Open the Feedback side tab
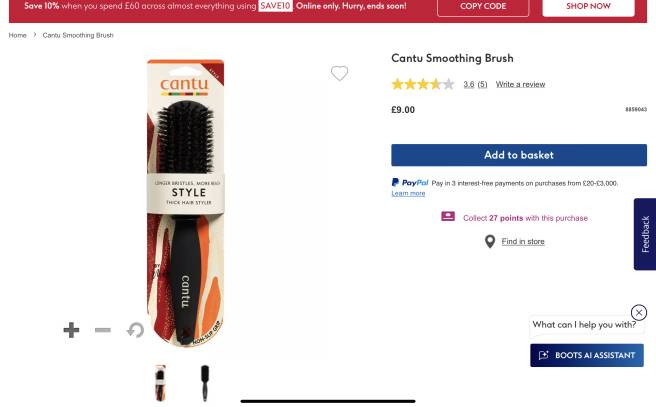656x407 pixels. pos(645,234)
